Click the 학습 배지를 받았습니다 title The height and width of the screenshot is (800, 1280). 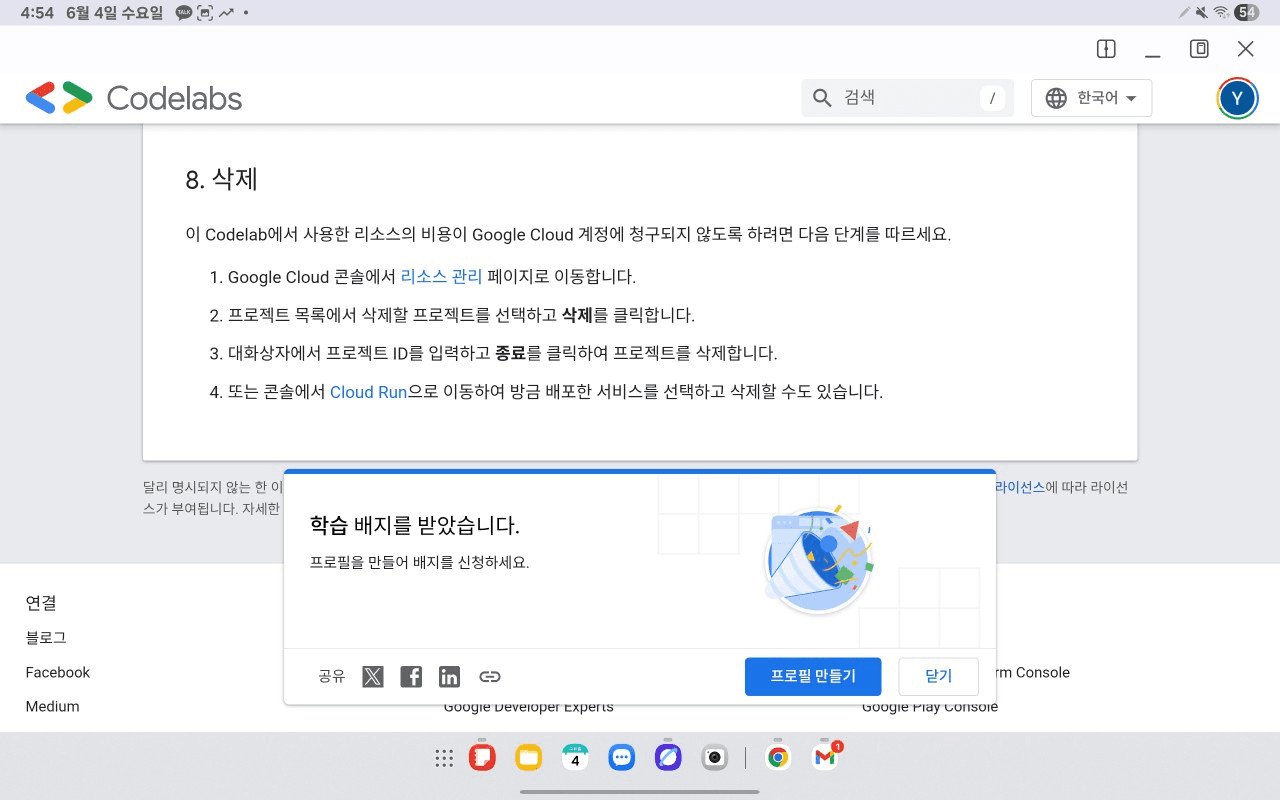point(415,525)
